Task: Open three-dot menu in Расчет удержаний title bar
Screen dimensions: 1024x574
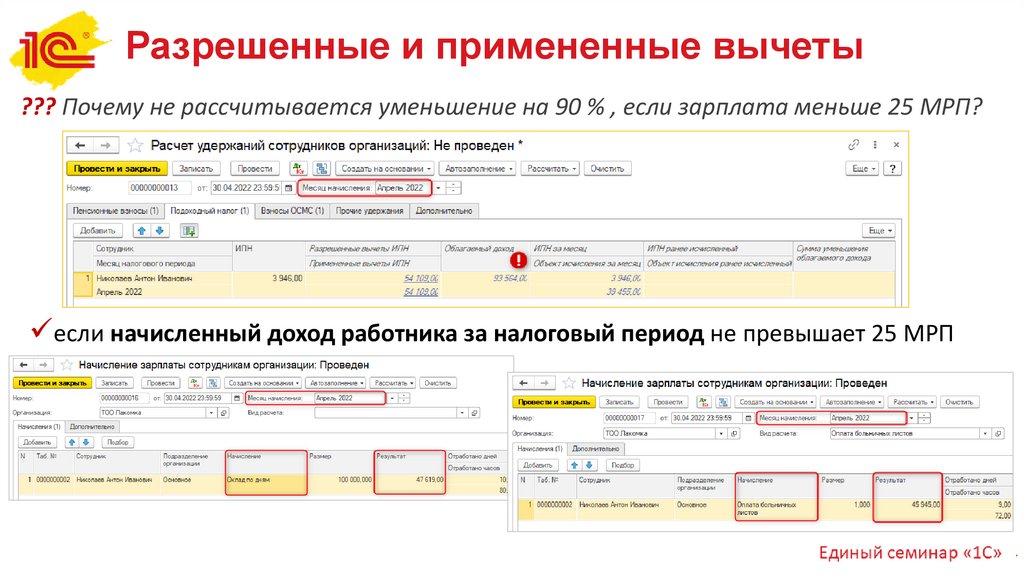Action: click(x=874, y=145)
